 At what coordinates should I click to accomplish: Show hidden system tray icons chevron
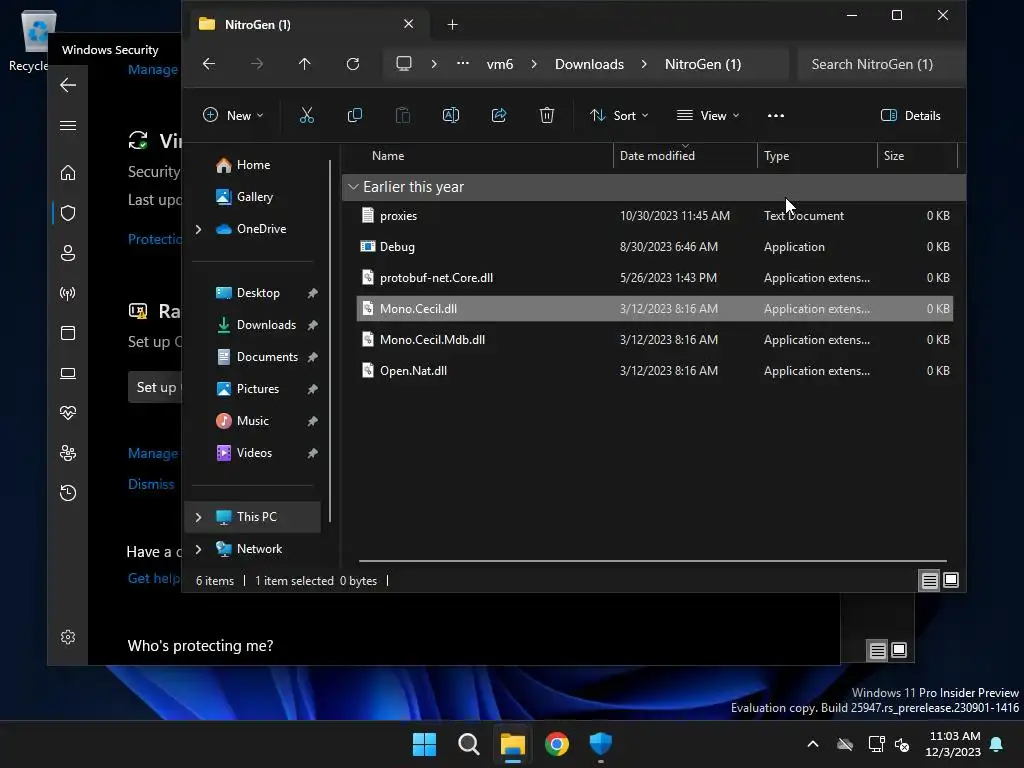(813, 744)
